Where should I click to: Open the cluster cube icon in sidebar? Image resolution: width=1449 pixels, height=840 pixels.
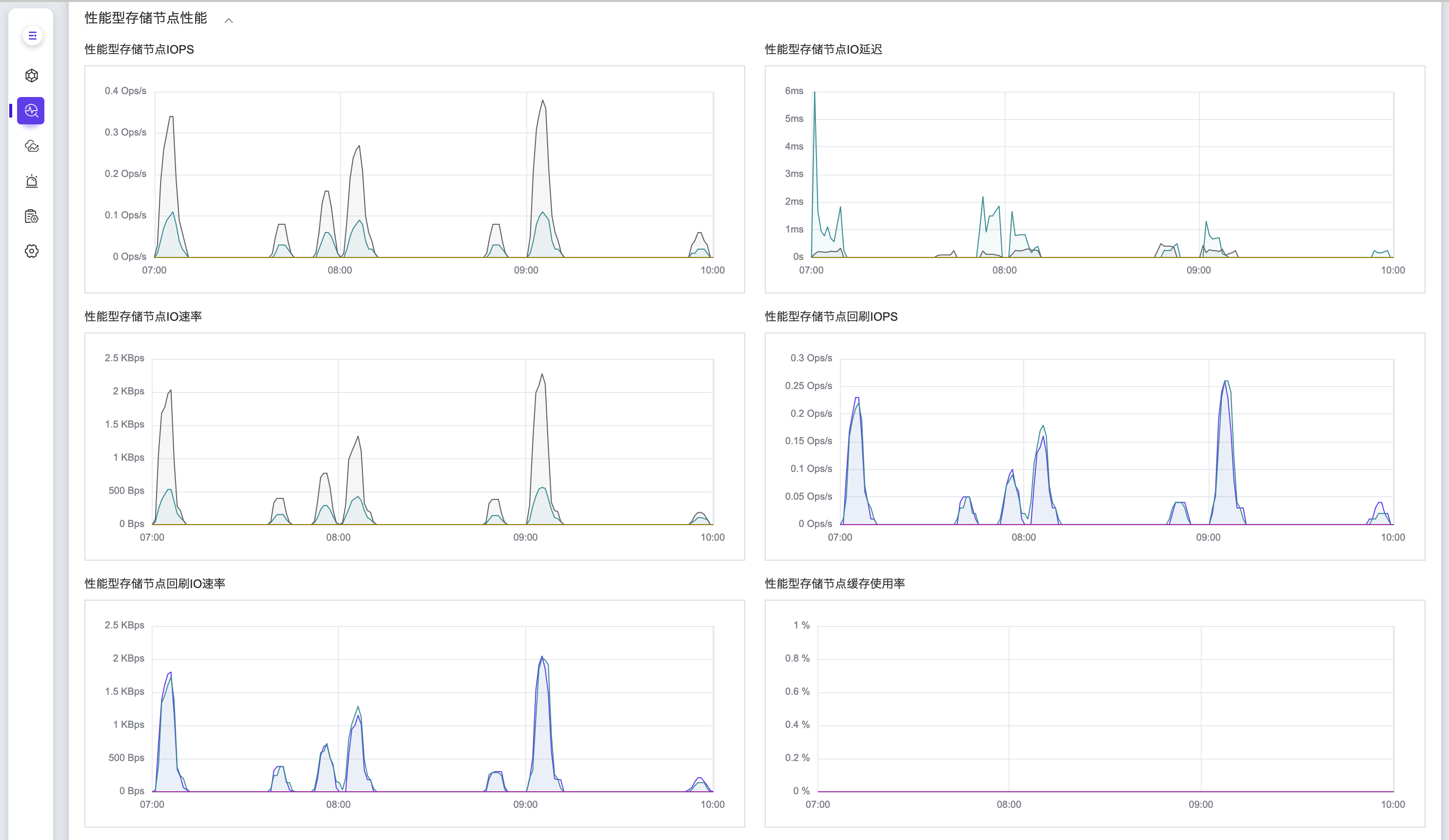click(32, 75)
